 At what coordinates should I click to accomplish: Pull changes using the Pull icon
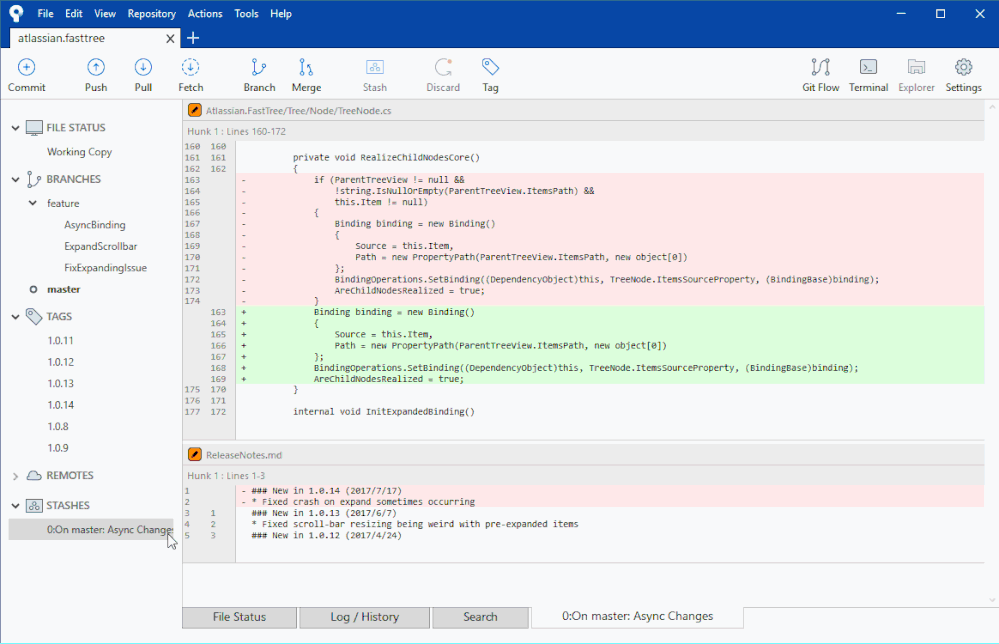(143, 67)
